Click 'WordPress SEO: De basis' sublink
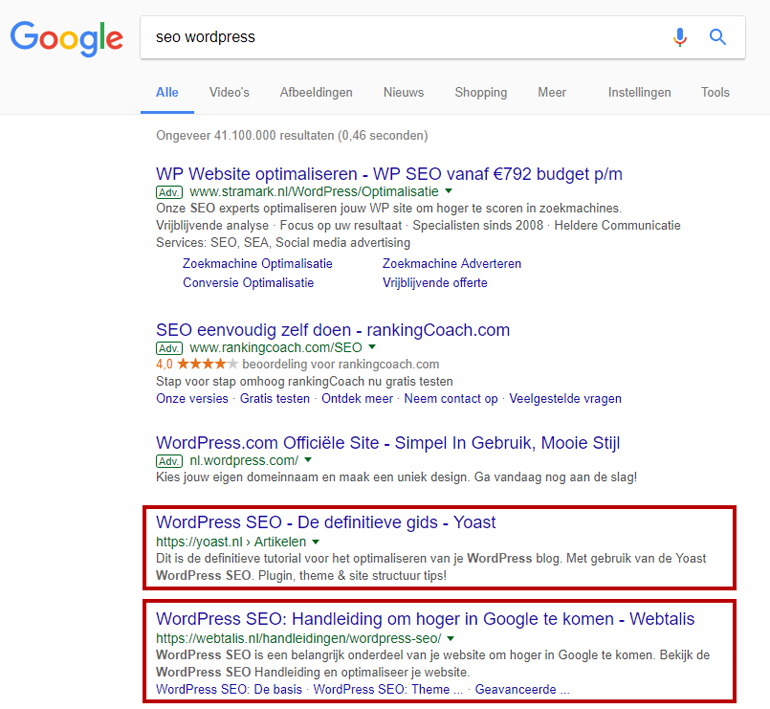This screenshot has height=709, width=770. pyautogui.click(x=229, y=689)
